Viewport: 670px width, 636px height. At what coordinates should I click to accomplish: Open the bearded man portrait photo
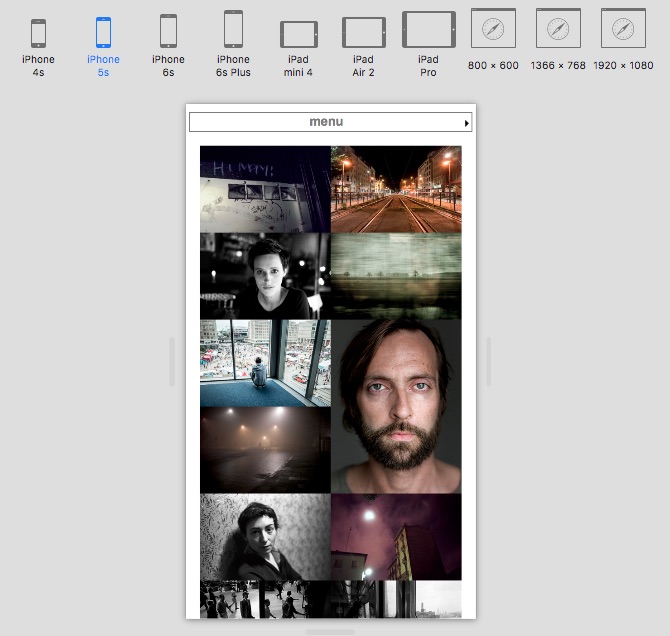tap(396, 406)
